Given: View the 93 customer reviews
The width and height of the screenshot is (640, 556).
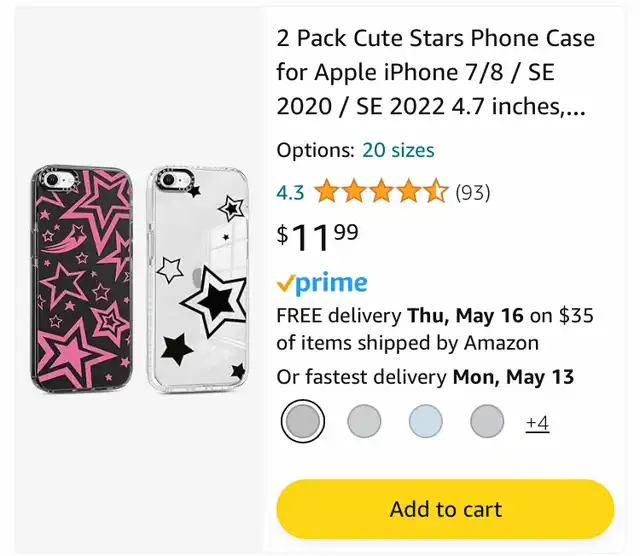Looking at the screenshot, I should (x=473, y=192).
